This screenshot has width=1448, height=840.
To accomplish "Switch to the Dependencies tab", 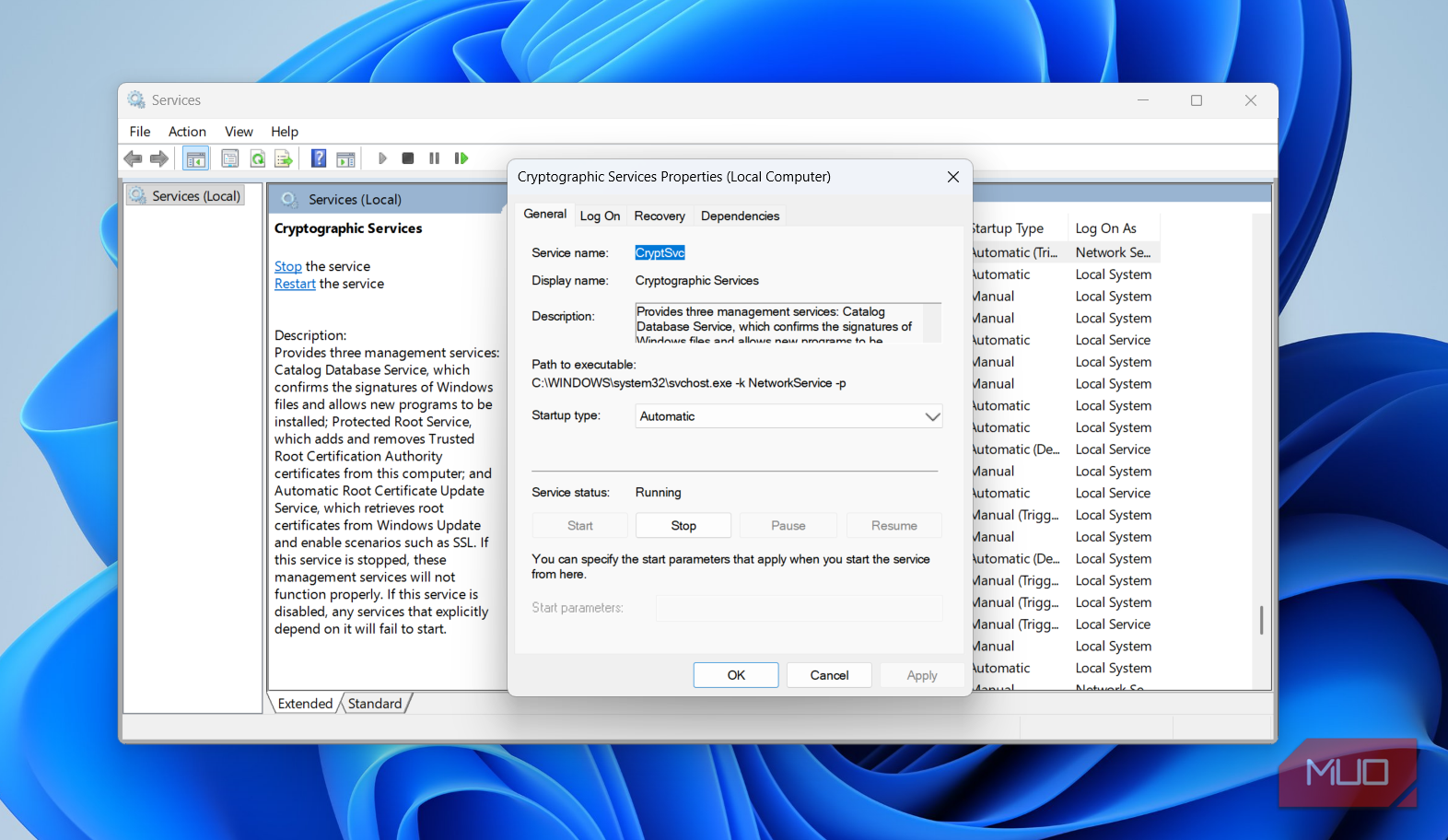I will pos(740,216).
